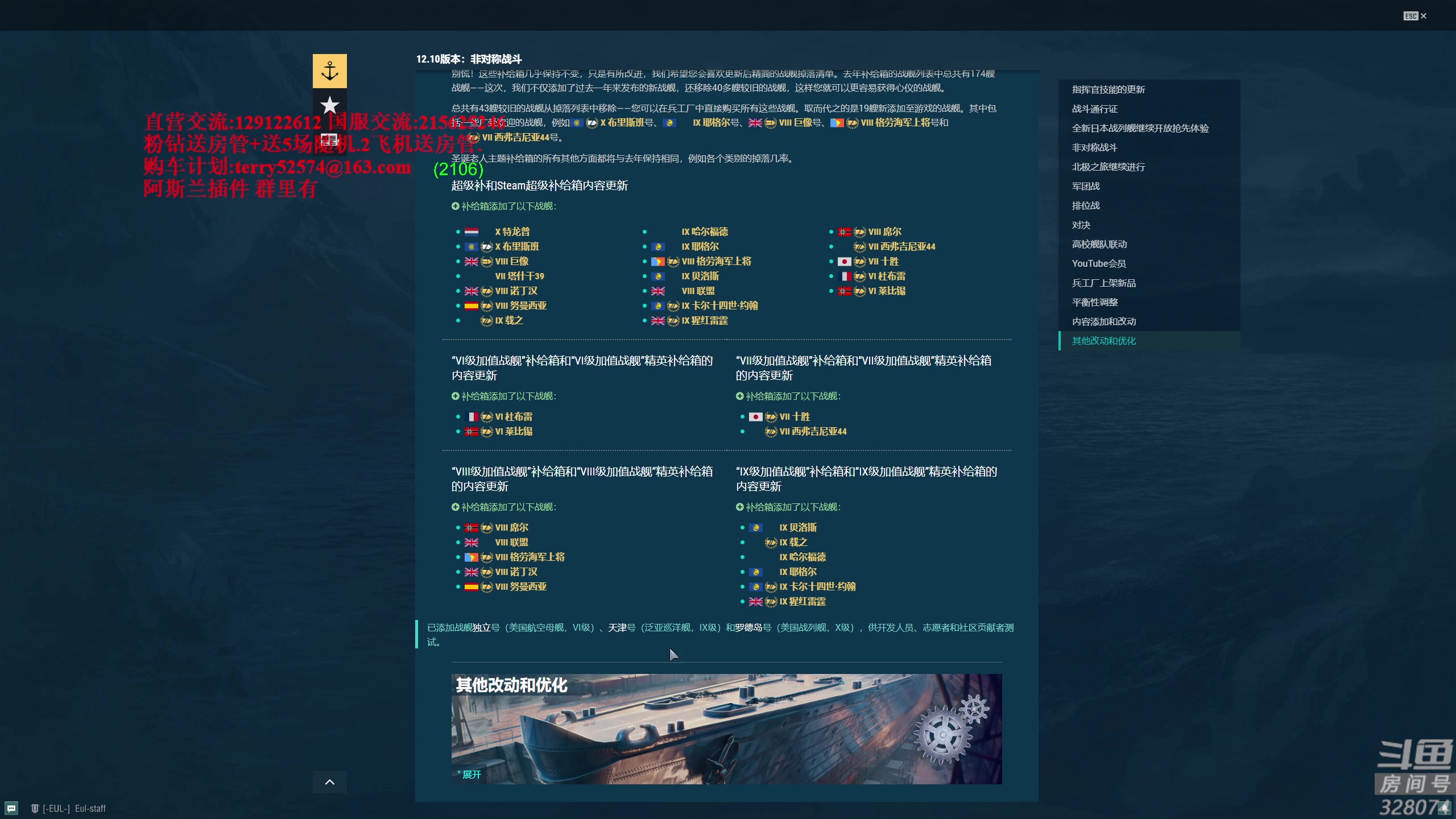Collapse the panel with the chevron-up button

330,782
